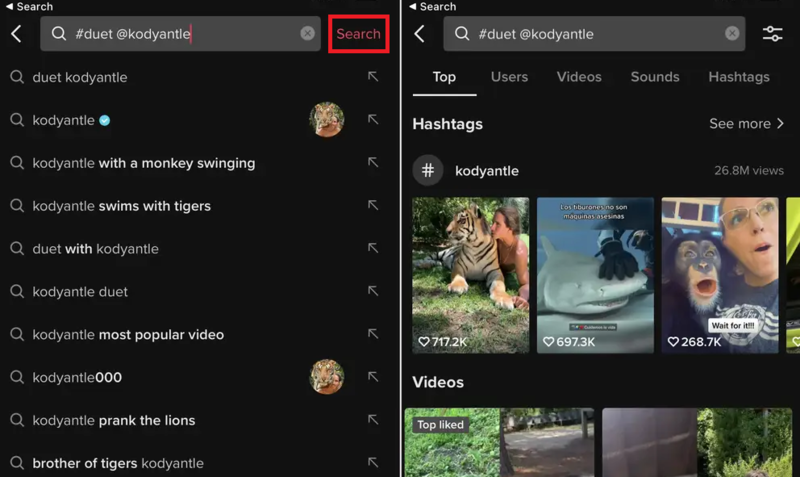Screen dimensions: 800x477
Task: Click the Videos section heading
Action: tap(438, 382)
